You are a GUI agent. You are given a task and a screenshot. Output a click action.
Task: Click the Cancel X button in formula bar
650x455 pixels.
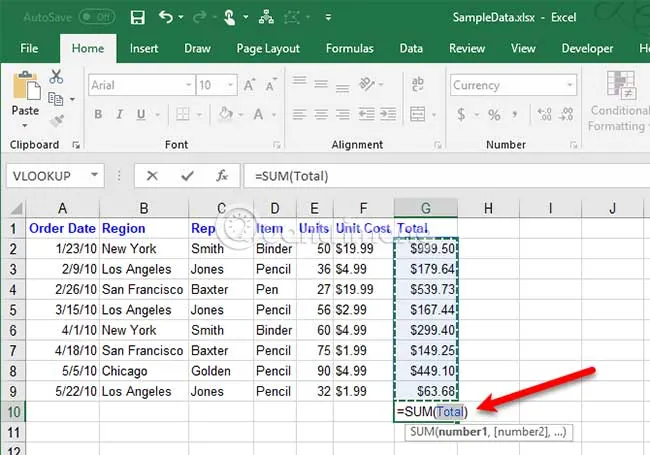tap(152, 176)
